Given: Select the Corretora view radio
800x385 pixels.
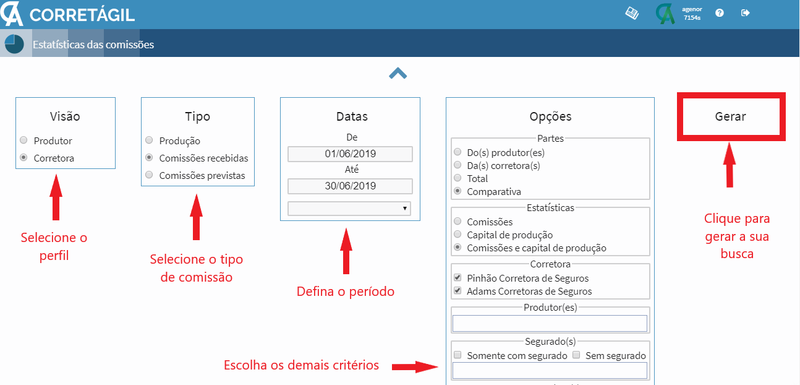Looking at the screenshot, I should click(x=23, y=158).
